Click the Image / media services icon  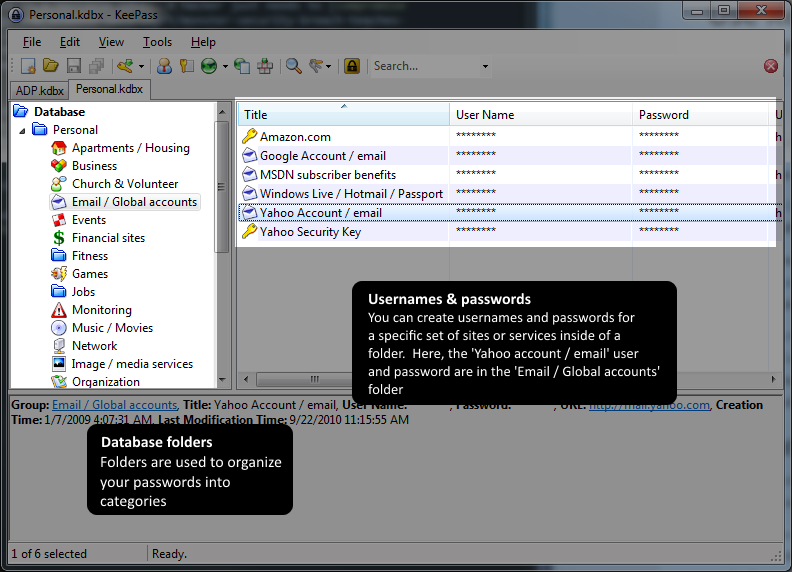[x=59, y=364]
